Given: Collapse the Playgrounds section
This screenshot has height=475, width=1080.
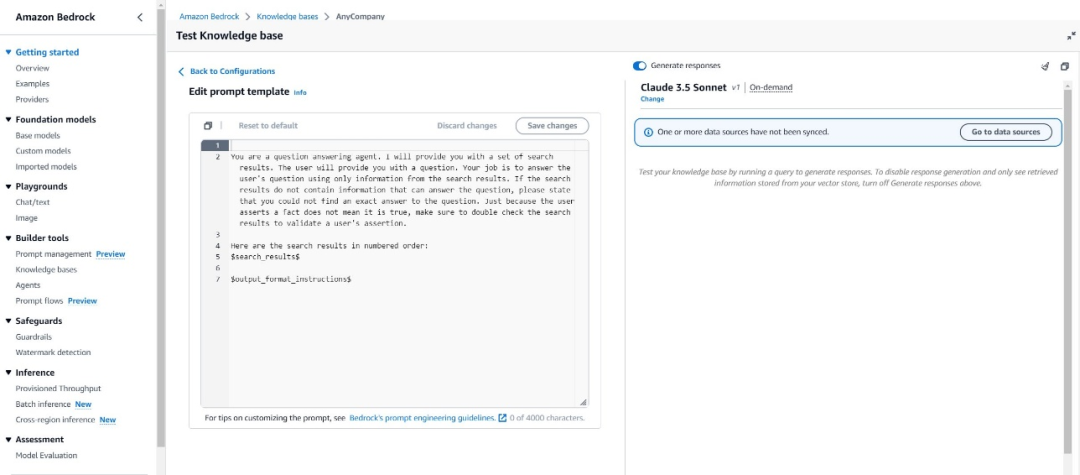Looking at the screenshot, I should pyautogui.click(x=8, y=187).
